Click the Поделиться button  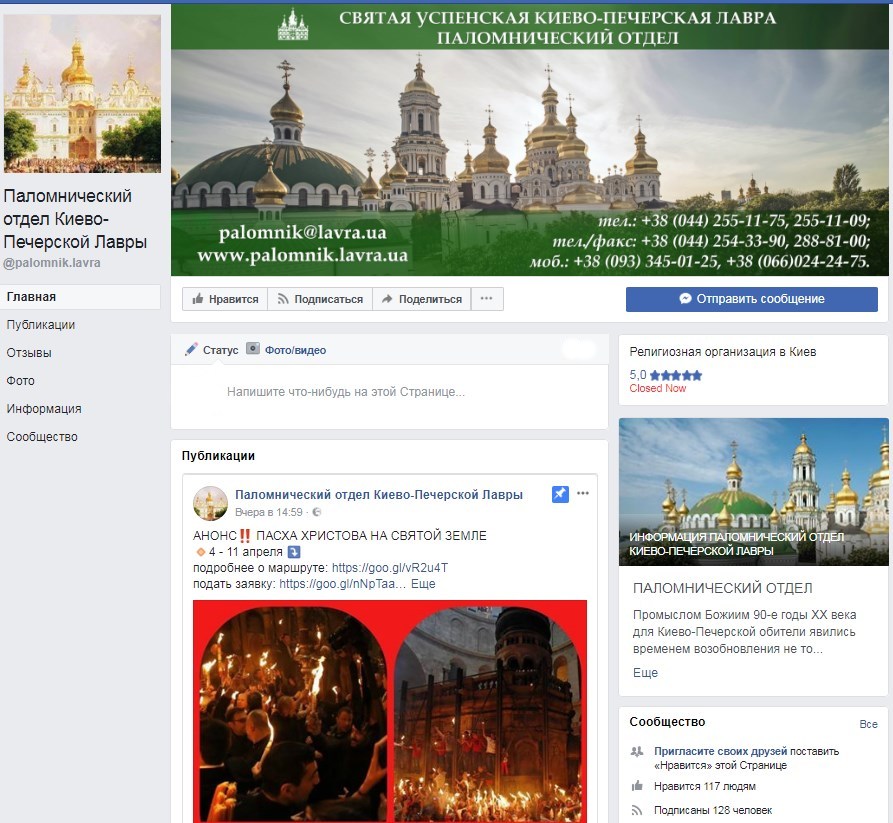click(422, 299)
